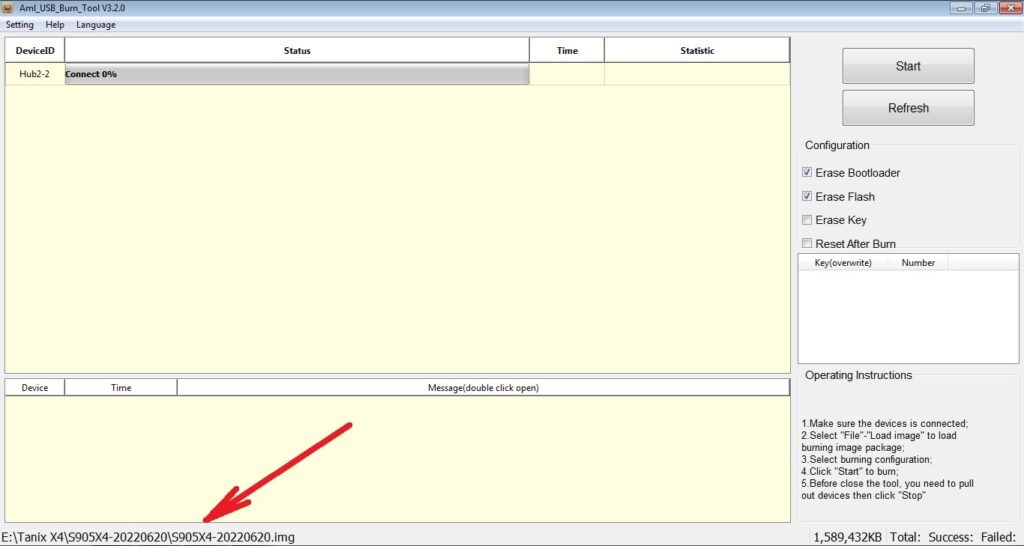Click the Connect 0% progress bar
This screenshot has width=1024, height=546.
tap(296, 74)
